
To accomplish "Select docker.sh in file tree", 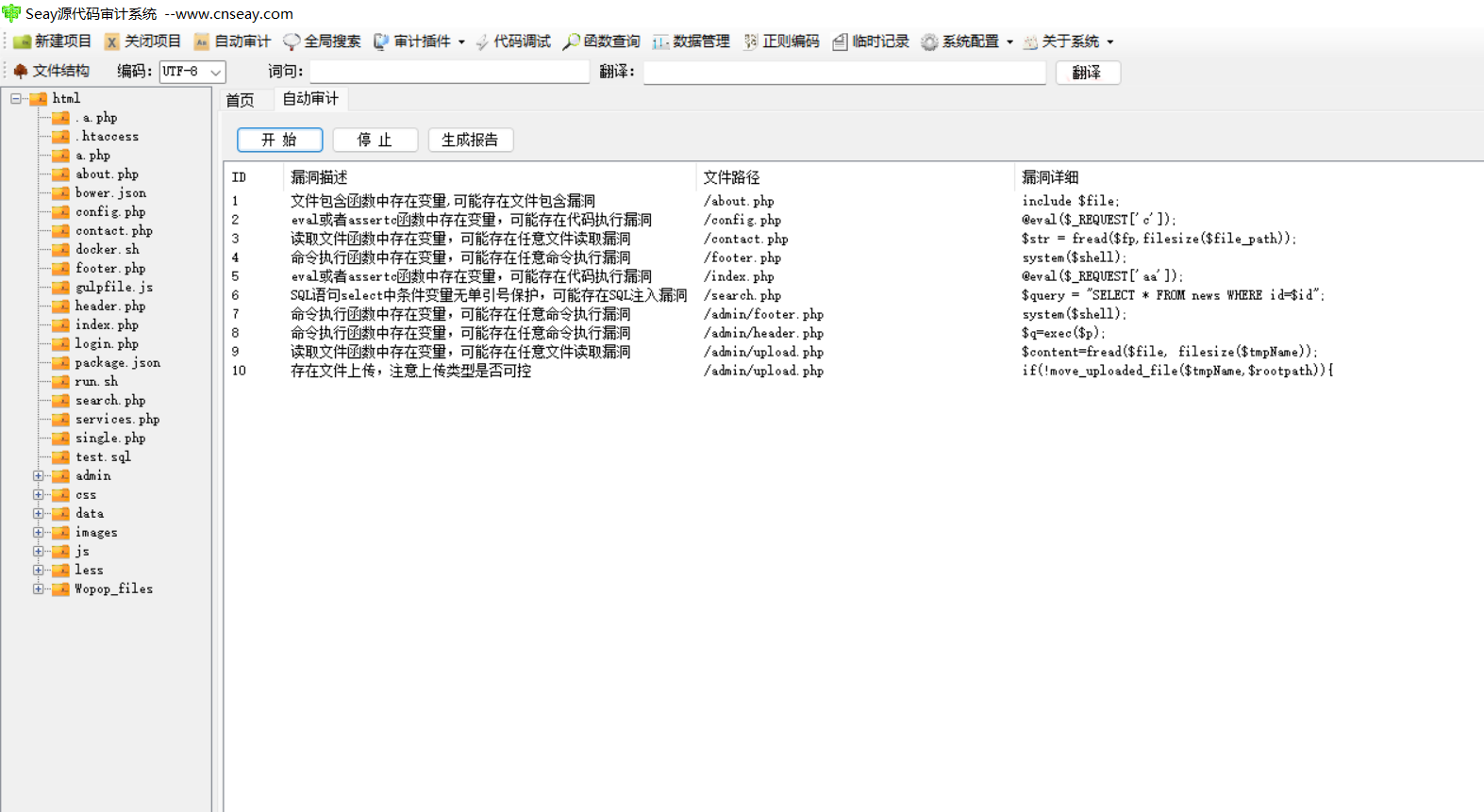I will click(x=107, y=249).
